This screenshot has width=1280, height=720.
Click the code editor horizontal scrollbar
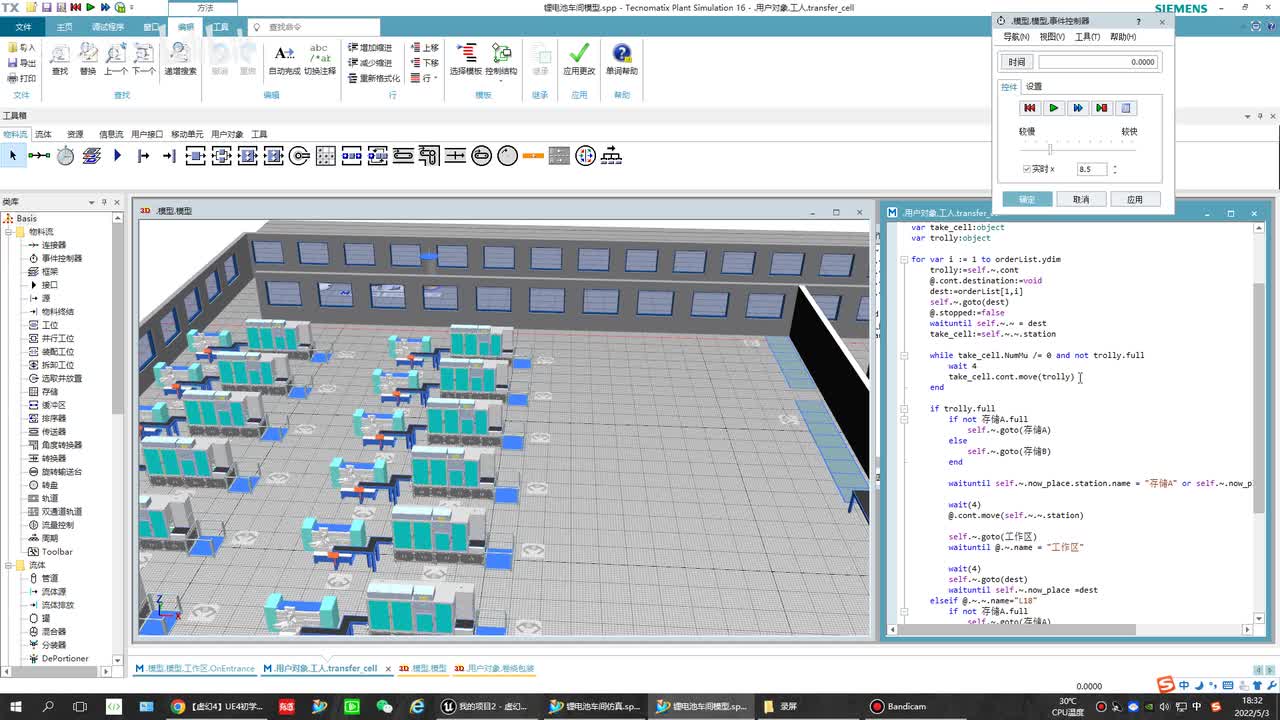[x=1069, y=630]
